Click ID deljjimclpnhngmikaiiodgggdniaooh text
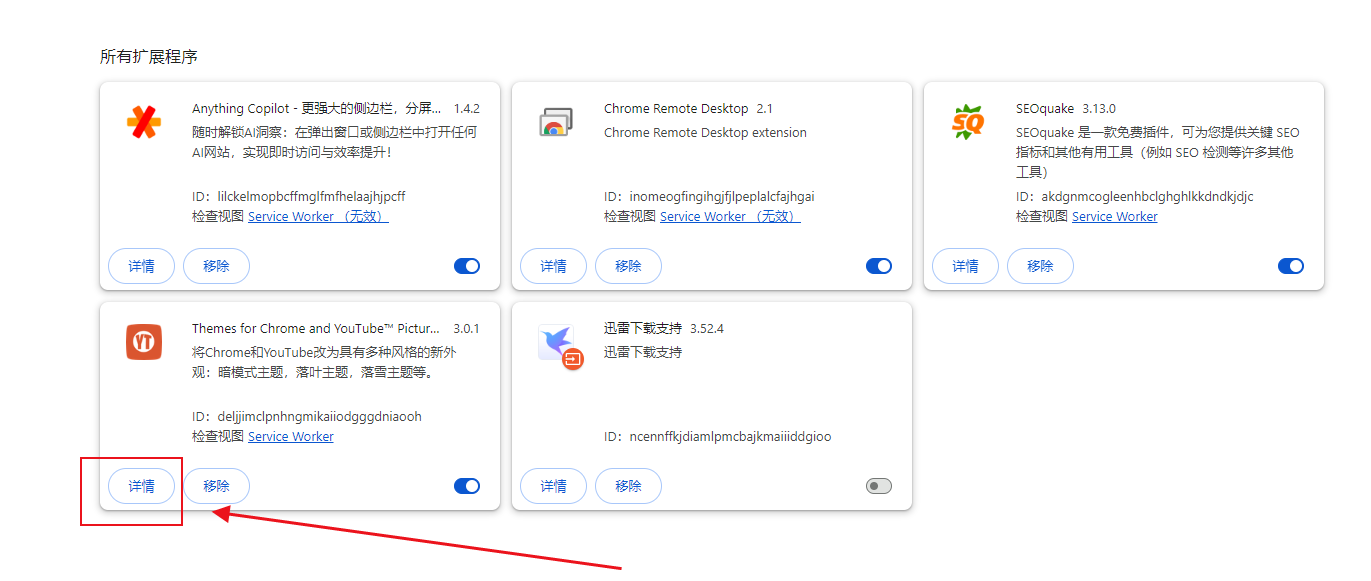 [x=307, y=417]
